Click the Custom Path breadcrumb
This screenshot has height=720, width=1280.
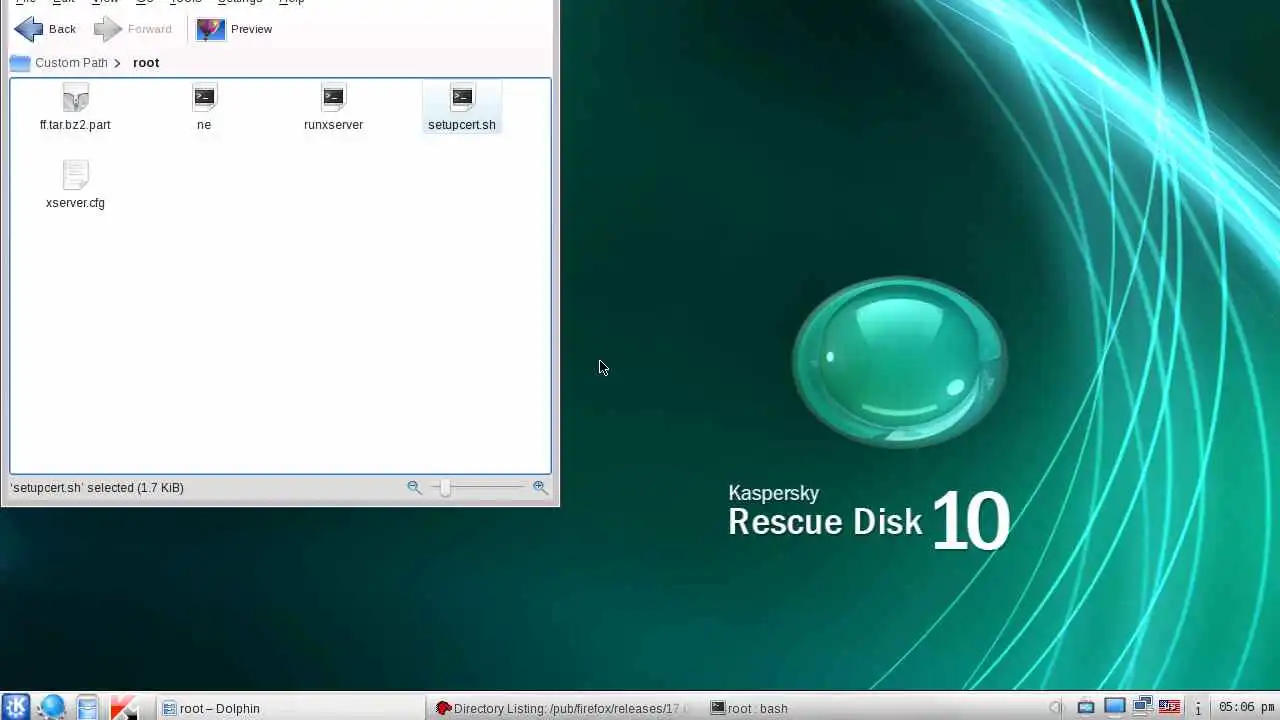pyautogui.click(x=71, y=62)
